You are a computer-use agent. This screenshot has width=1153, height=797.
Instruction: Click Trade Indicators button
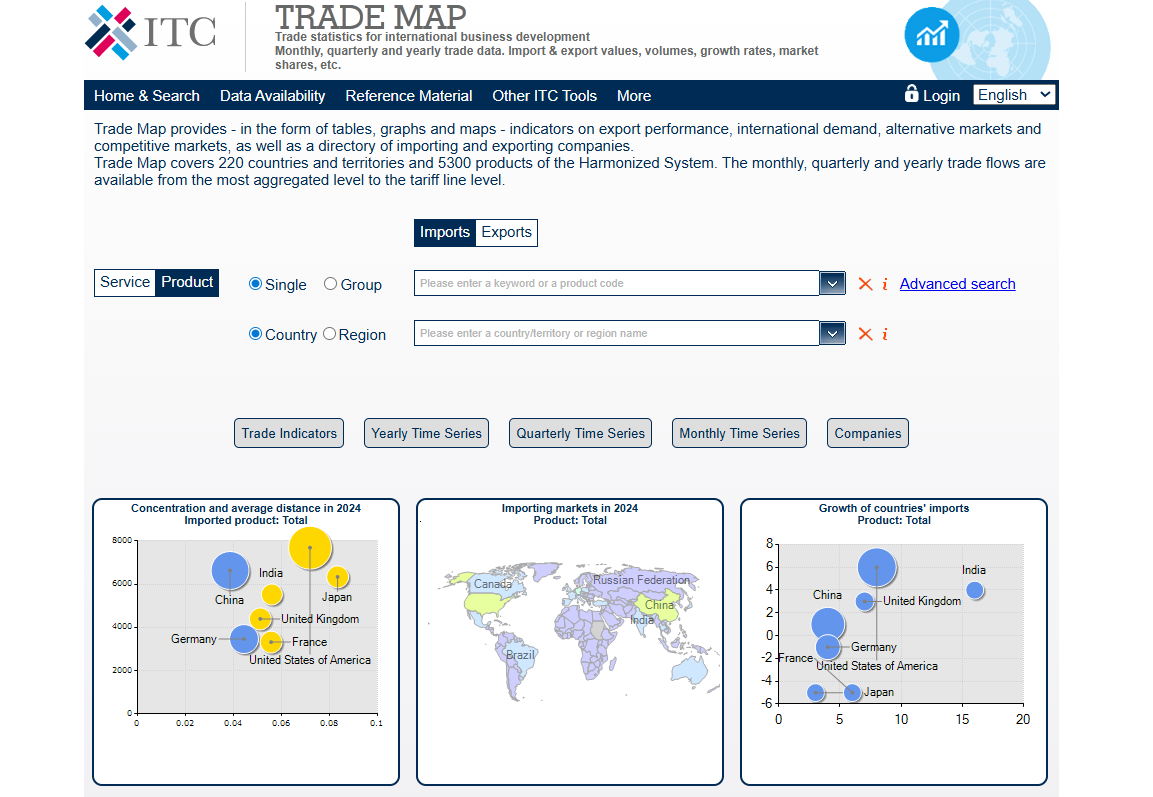(289, 433)
